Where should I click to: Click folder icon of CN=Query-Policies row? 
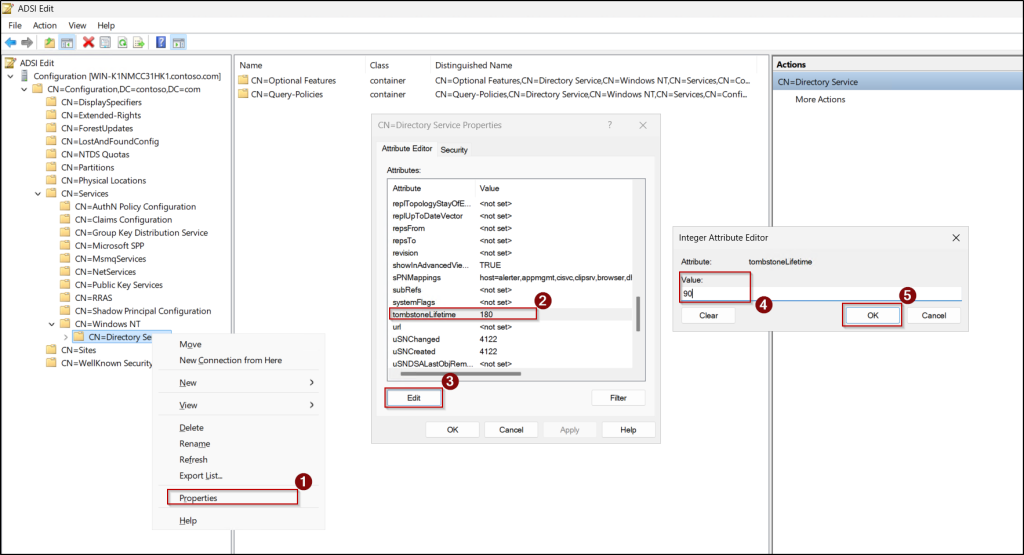[x=243, y=94]
